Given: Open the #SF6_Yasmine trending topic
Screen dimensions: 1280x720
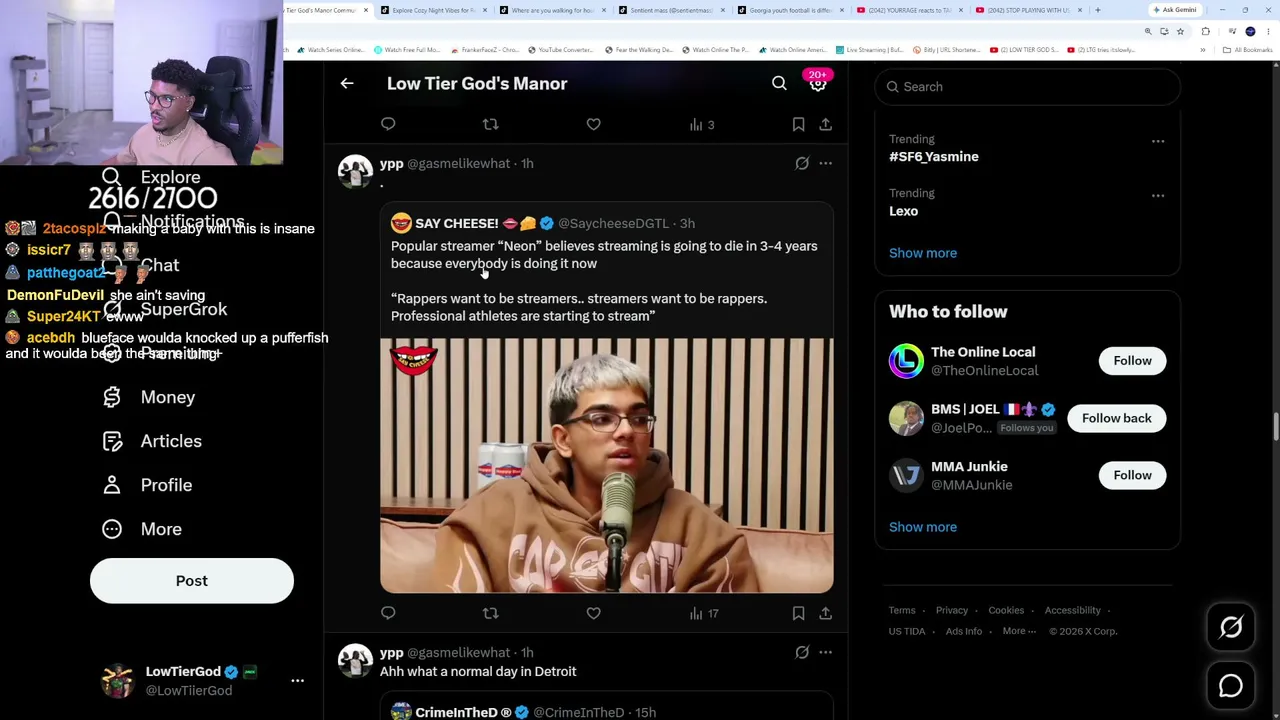Looking at the screenshot, I should coord(934,157).
